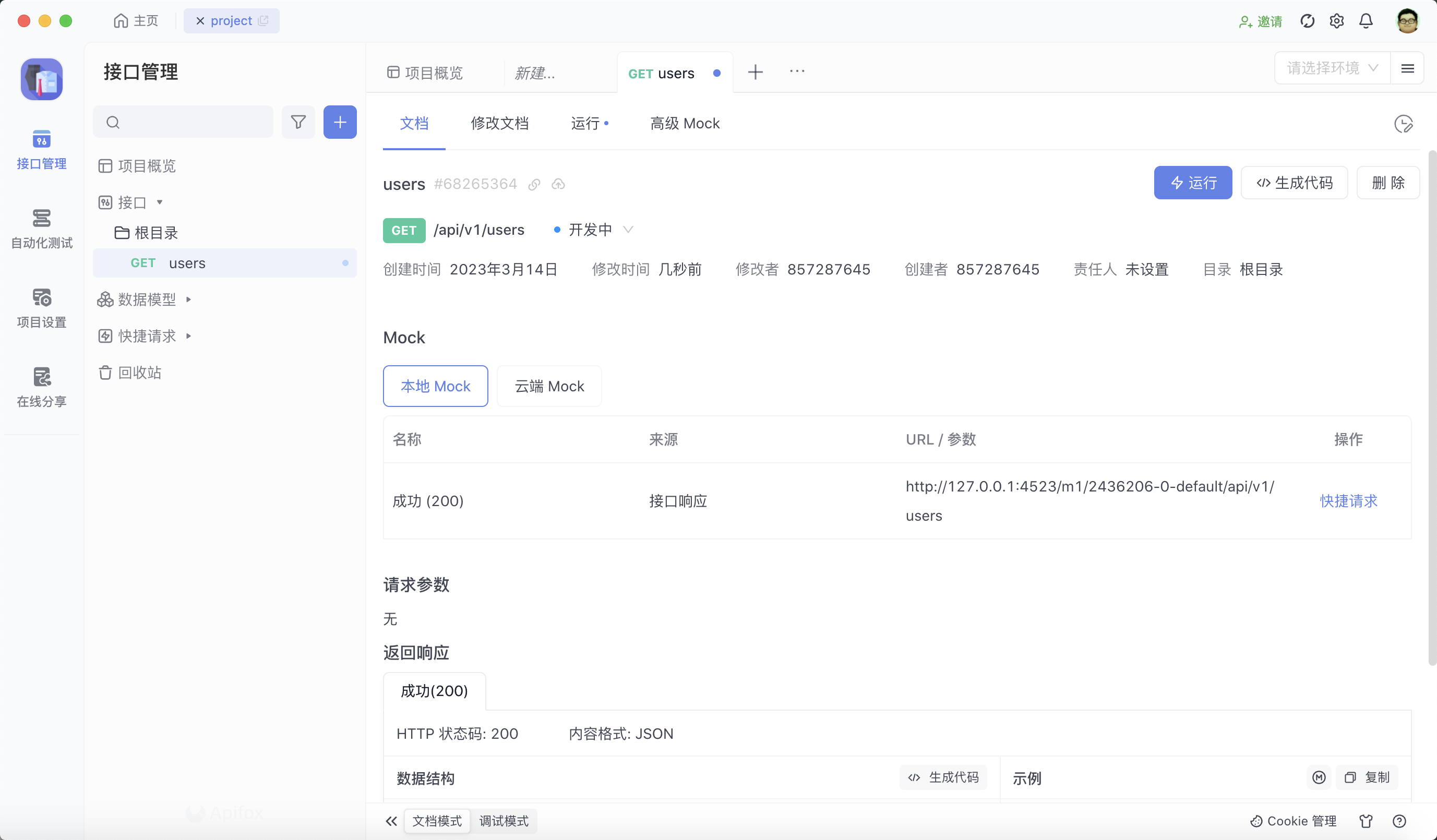1437x840 pixels.
Task: Copy the users API link icon
Action: click(x=534, y=184)
